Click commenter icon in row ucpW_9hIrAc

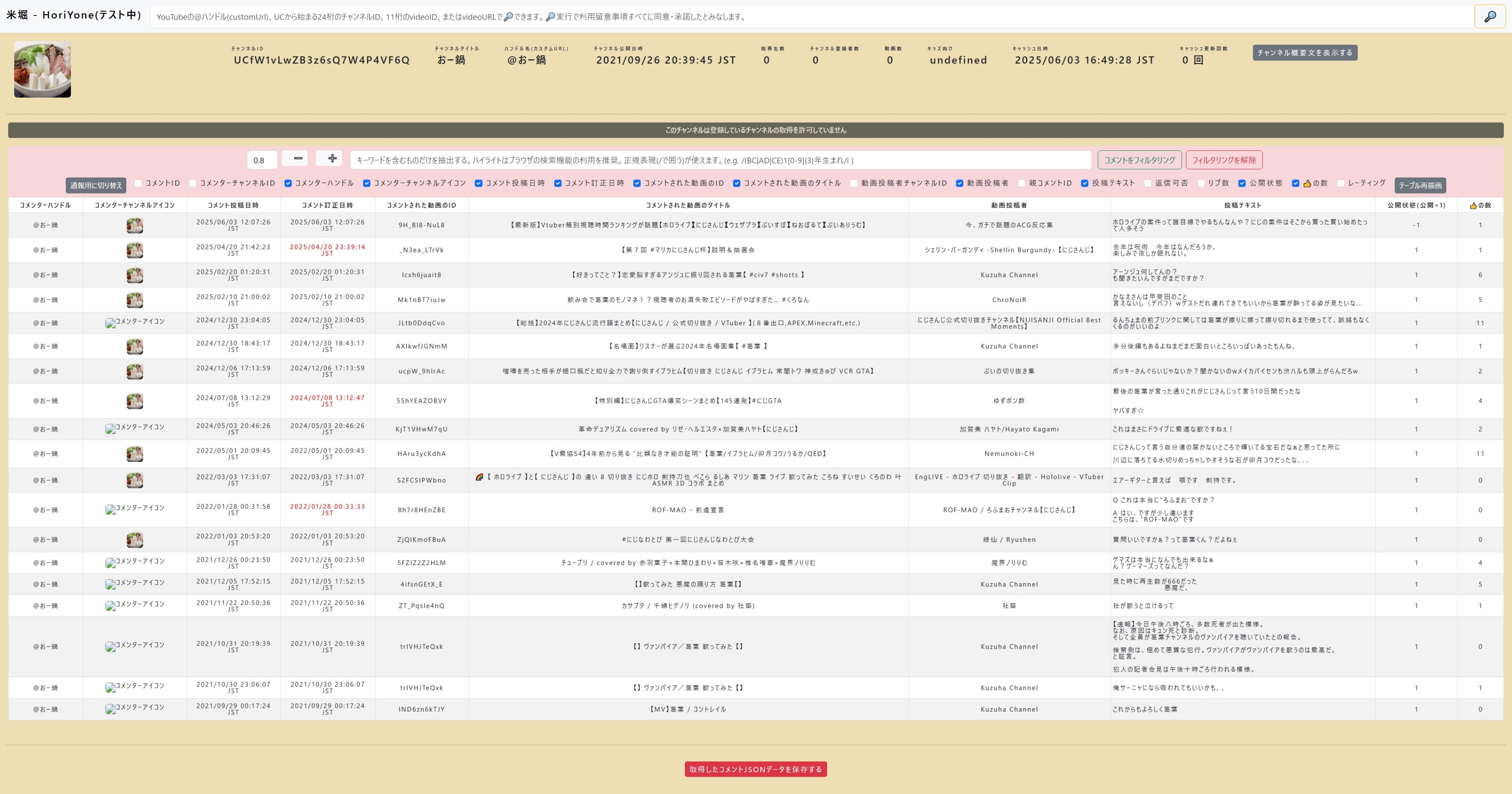[x=134, y=371]
